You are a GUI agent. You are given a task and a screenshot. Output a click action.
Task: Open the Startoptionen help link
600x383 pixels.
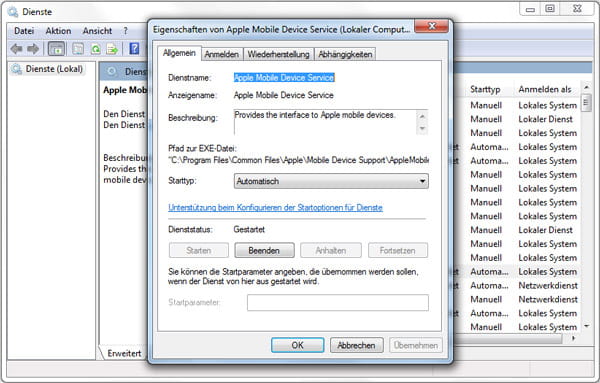[x=275, y=207]
